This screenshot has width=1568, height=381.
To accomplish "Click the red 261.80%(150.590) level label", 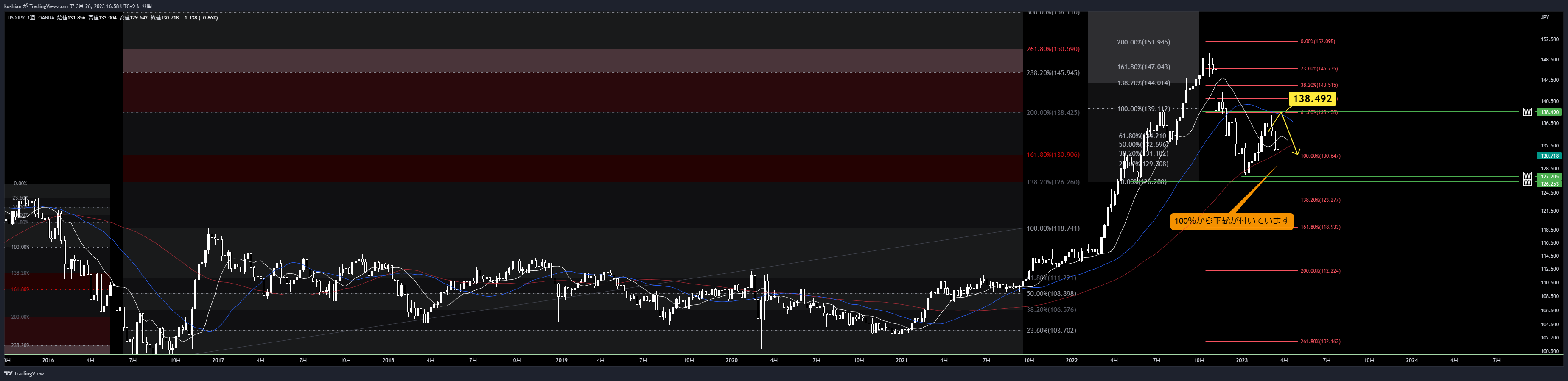I will [1053, 49].
